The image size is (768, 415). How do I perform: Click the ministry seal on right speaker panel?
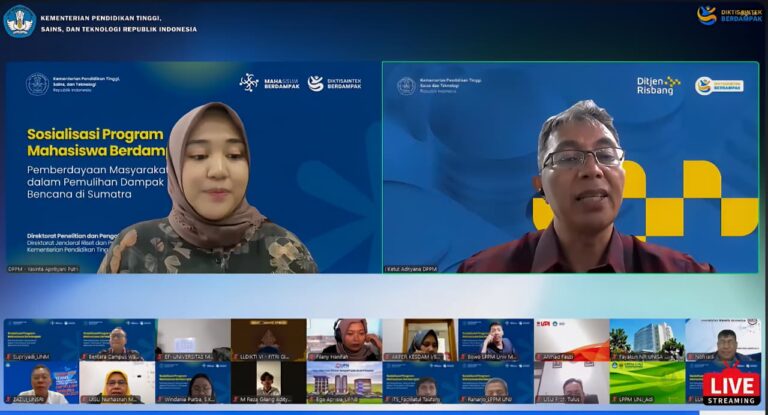click(407, 86)
